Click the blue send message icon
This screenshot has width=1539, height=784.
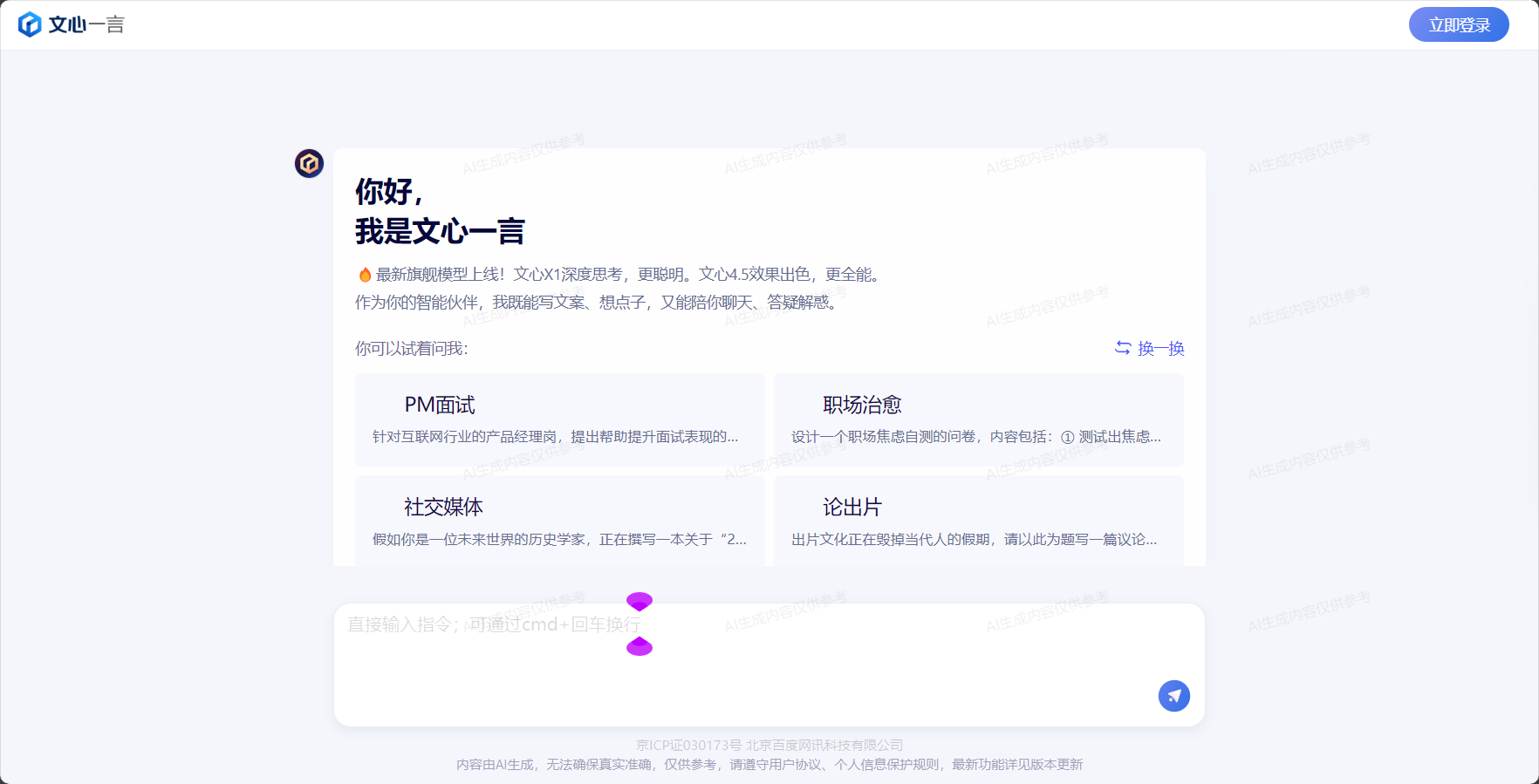[x=1173, y=695]
